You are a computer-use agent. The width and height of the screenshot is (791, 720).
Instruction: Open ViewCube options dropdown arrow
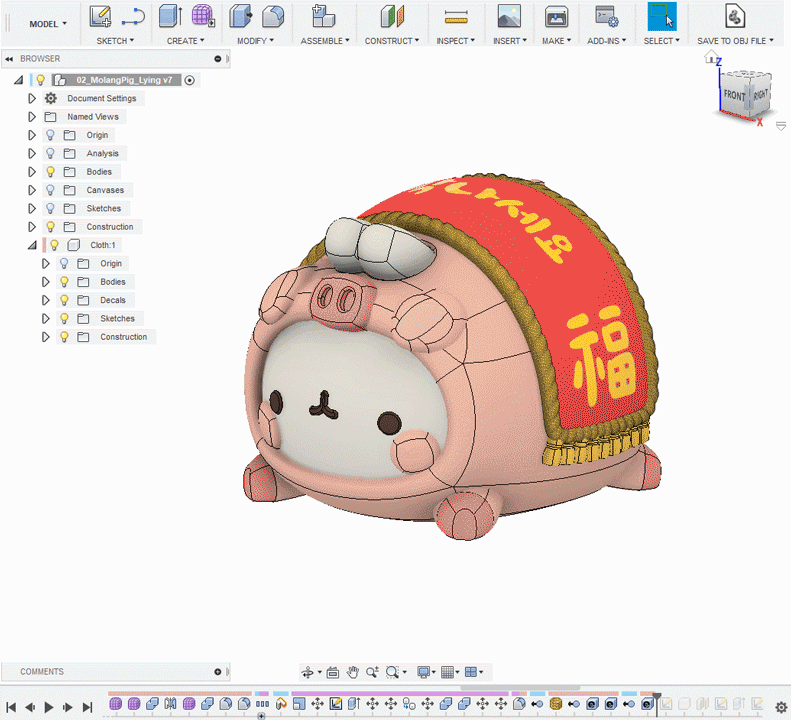[x=780, y=126]
